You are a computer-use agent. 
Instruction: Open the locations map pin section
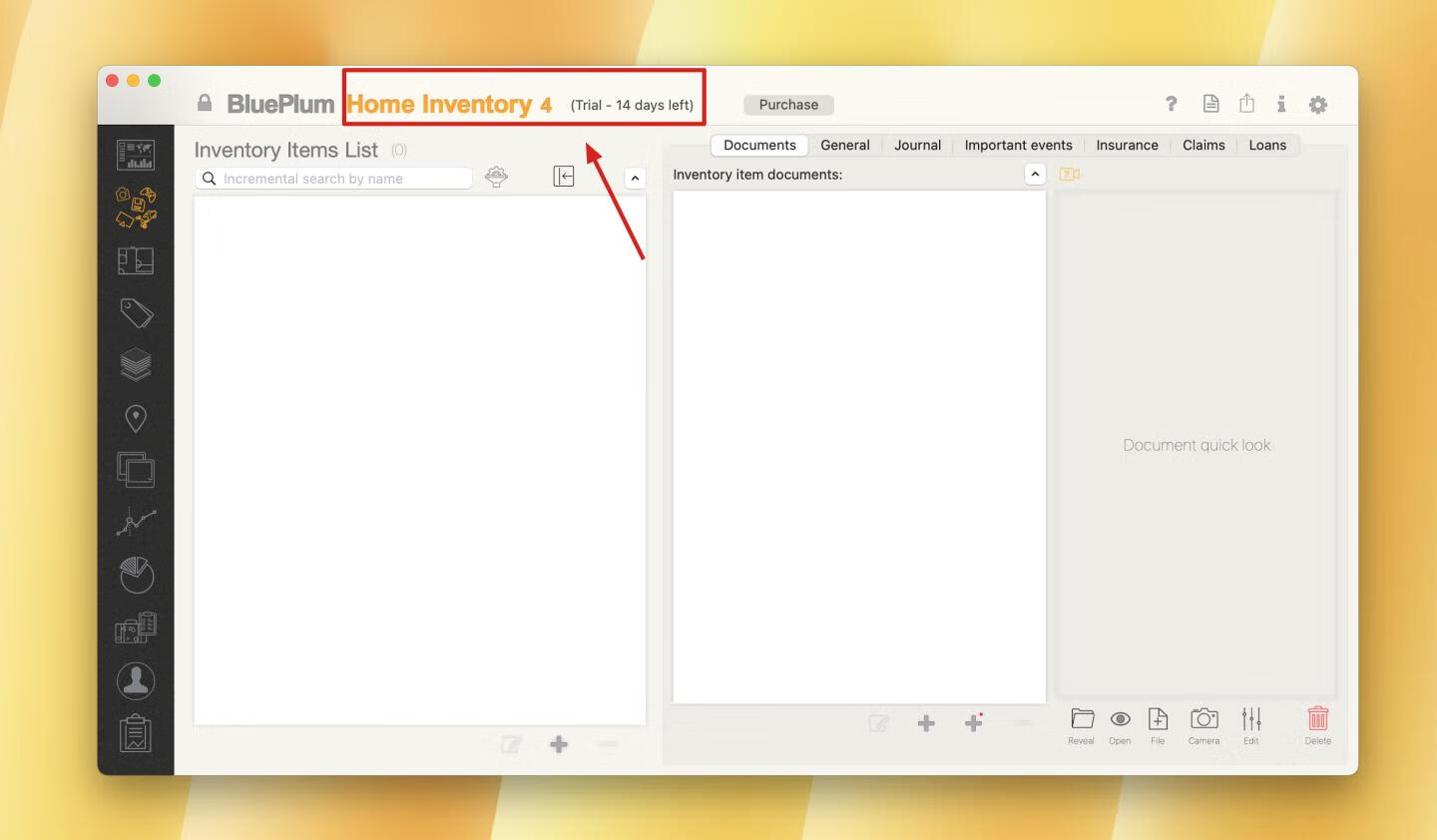coord(136,418)
